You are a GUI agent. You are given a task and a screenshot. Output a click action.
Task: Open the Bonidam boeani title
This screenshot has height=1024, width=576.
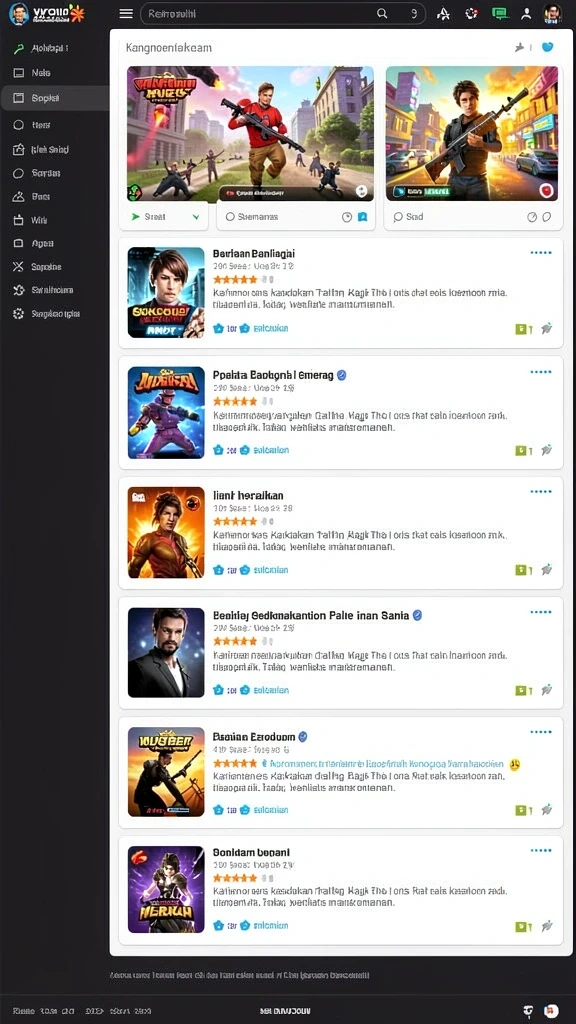coord(251,853)
